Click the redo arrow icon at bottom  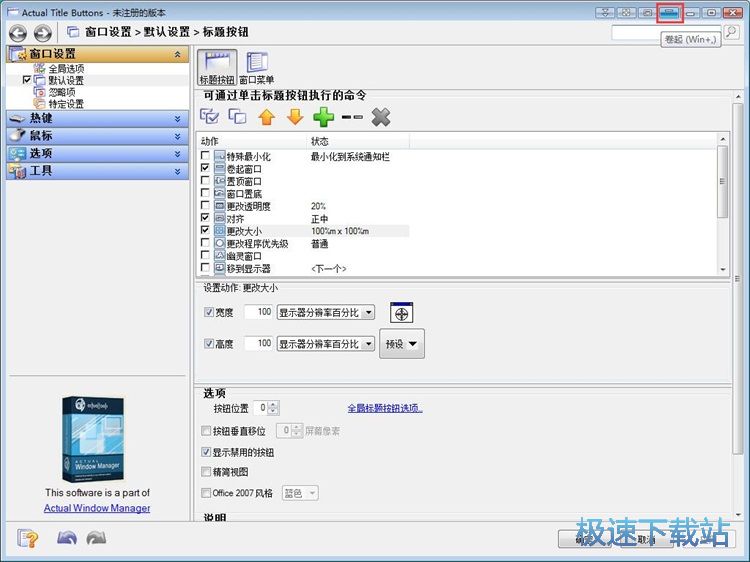[96, 538]
